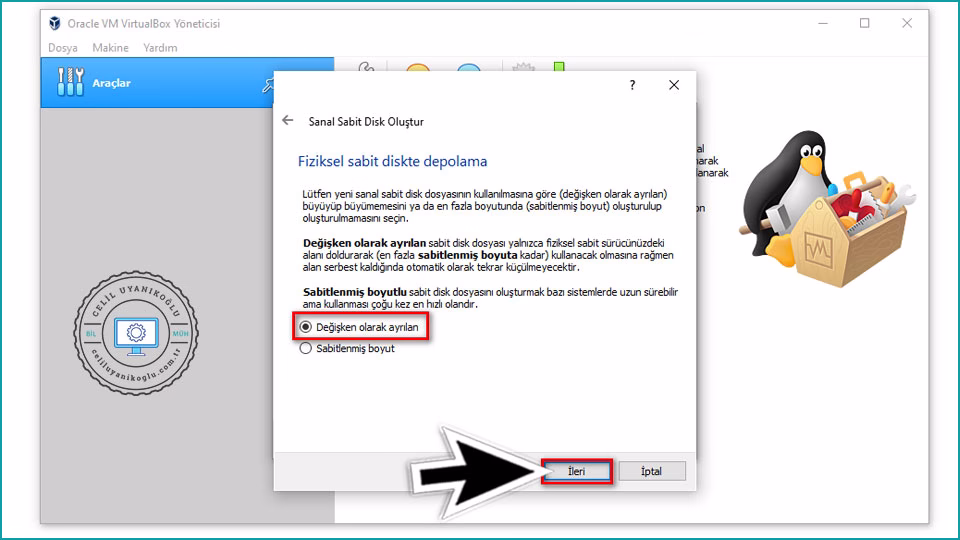
Task: Open the Yardım menu
Action: 160,48
